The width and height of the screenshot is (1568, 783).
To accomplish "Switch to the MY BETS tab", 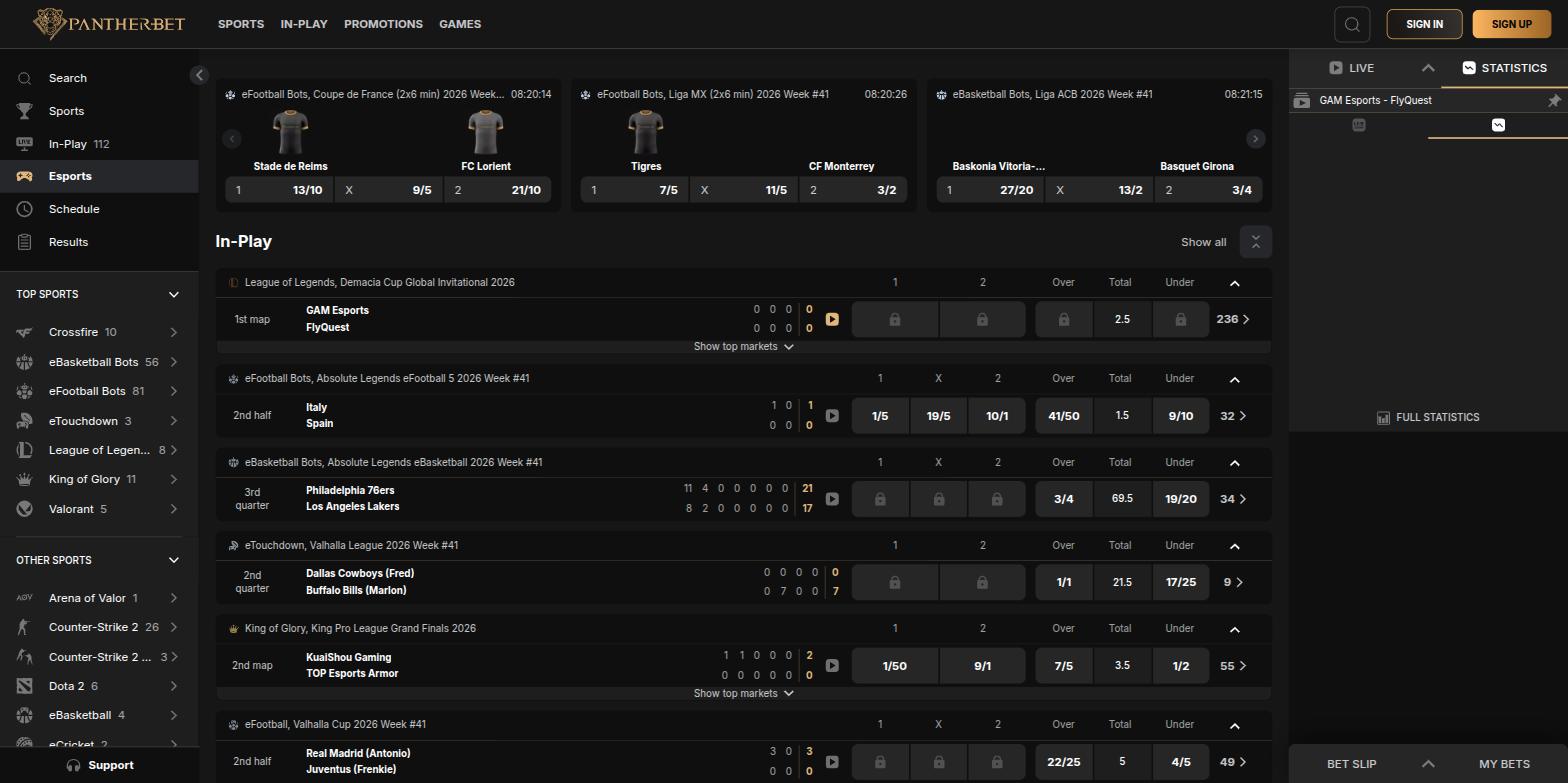I will 1504,764.
